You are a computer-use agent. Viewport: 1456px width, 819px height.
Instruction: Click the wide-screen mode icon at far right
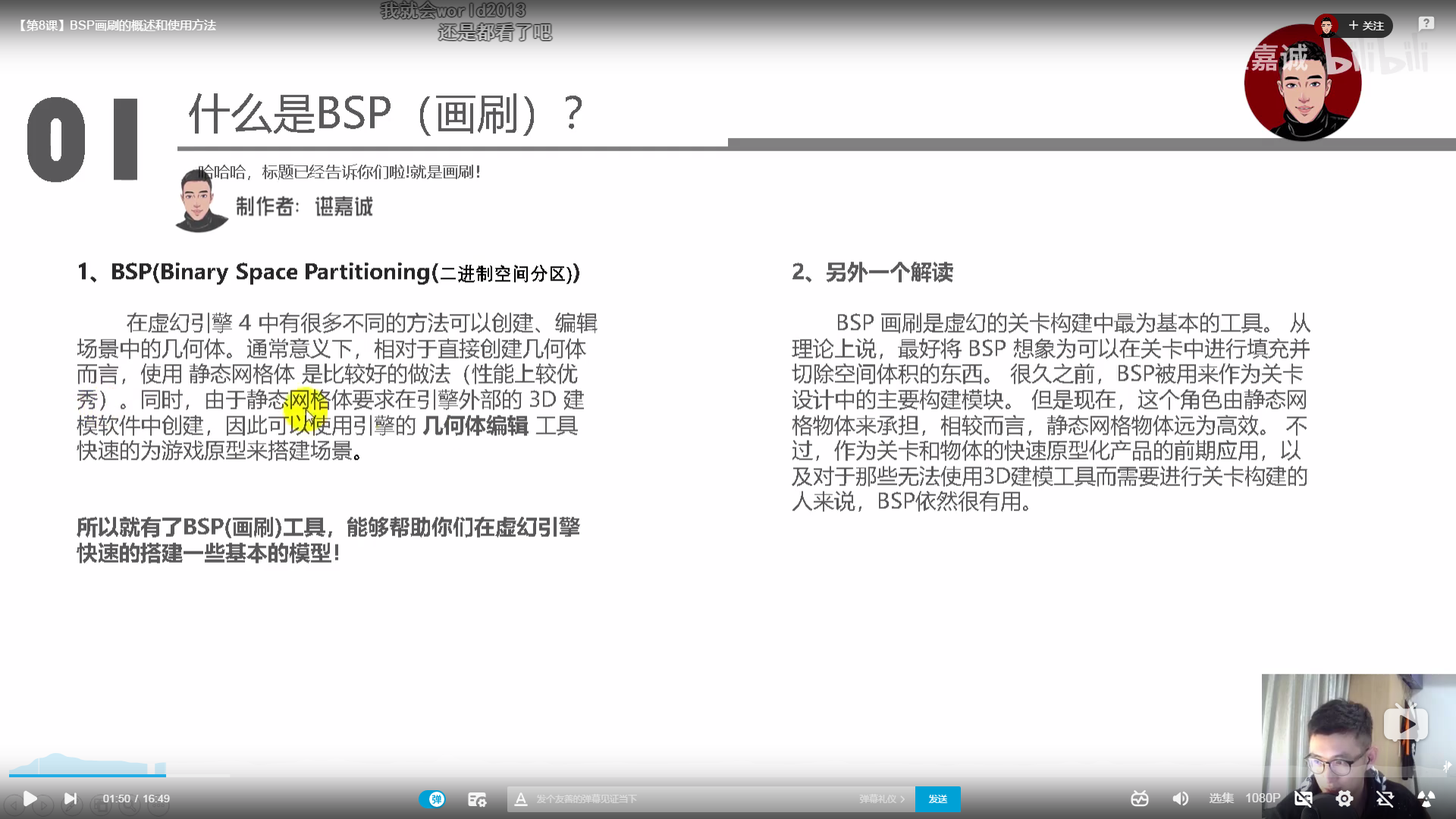(x=1424, y=798)
